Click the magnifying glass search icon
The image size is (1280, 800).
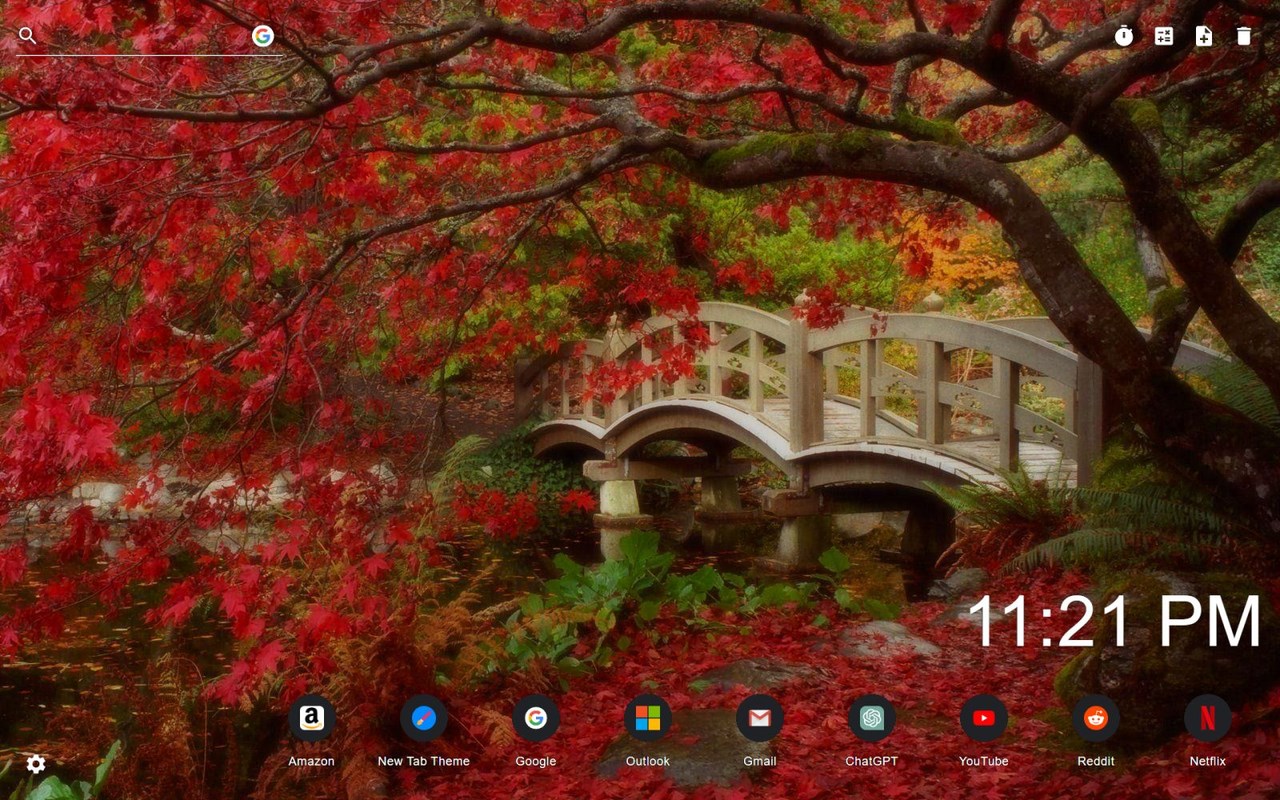[28, 36]
